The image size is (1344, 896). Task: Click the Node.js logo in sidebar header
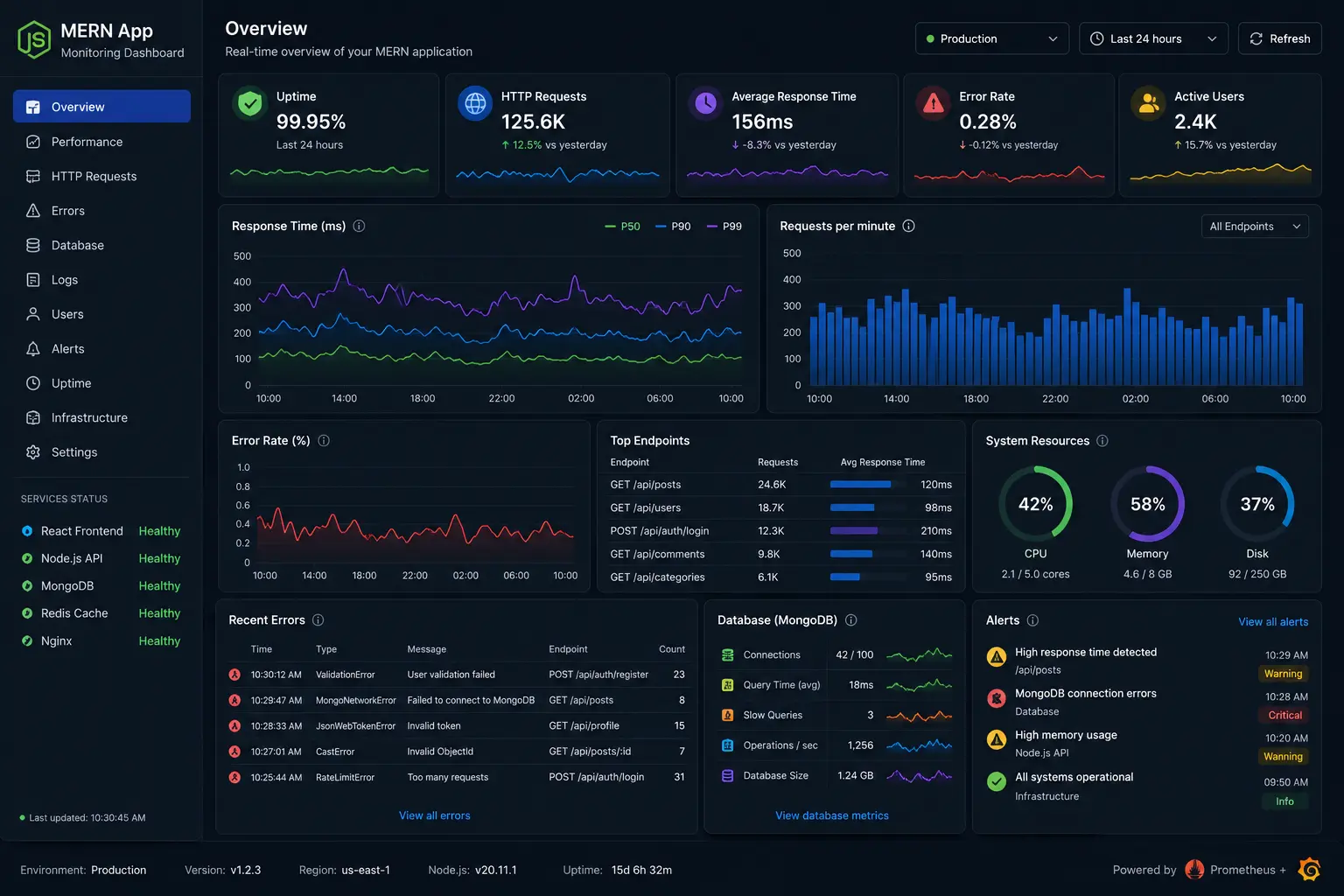pyautogui.click(x=34, y=40)
